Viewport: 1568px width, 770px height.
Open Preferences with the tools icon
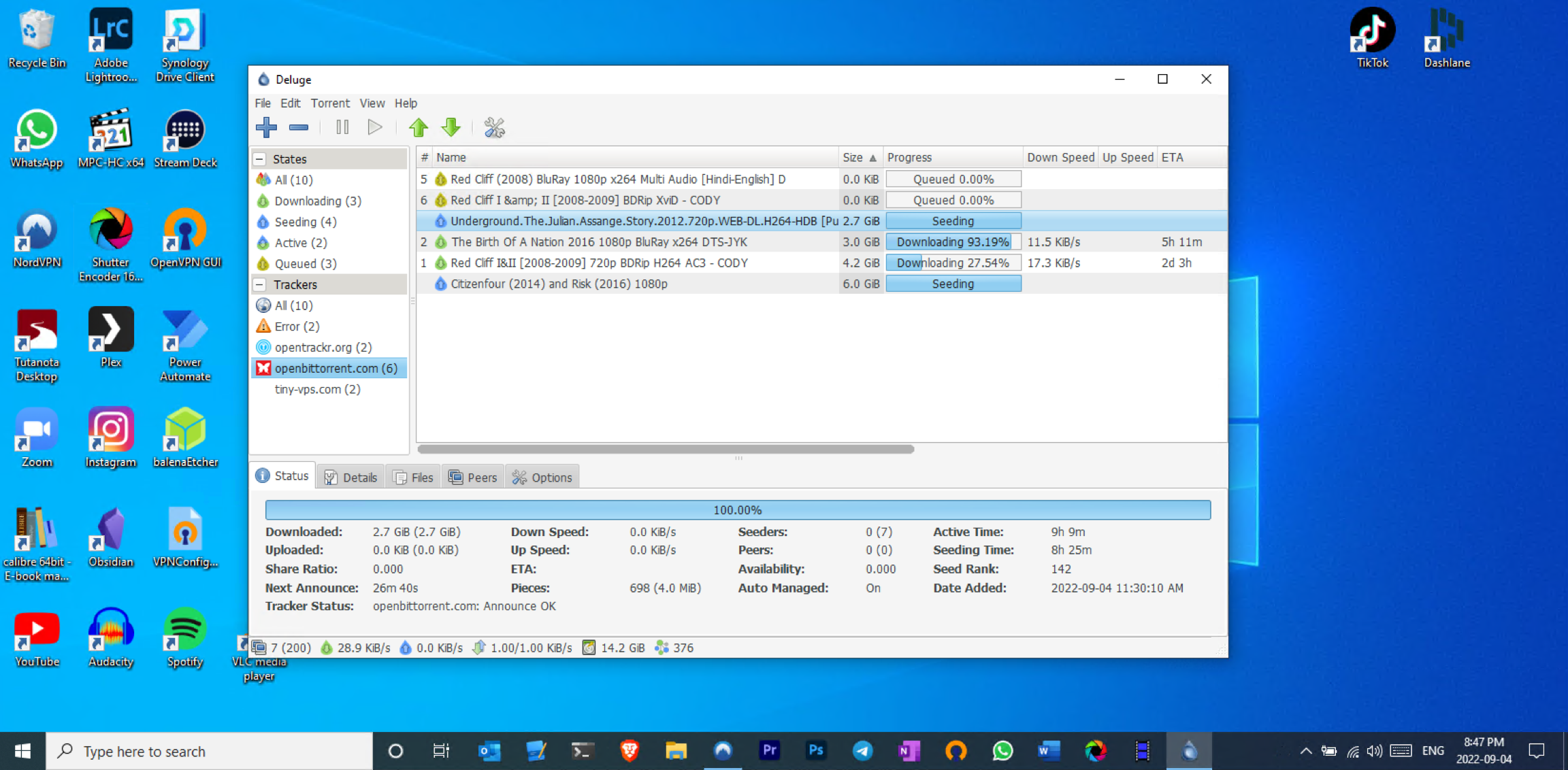point(495,127)
